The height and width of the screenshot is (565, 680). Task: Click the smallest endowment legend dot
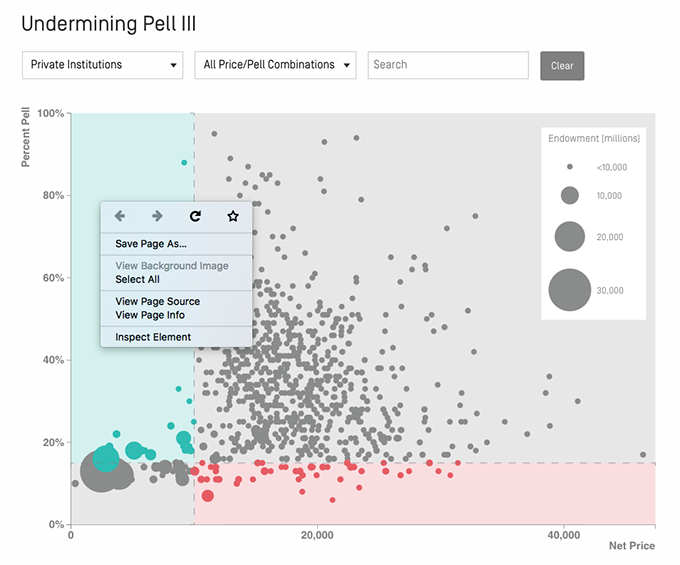coord(569,167)
